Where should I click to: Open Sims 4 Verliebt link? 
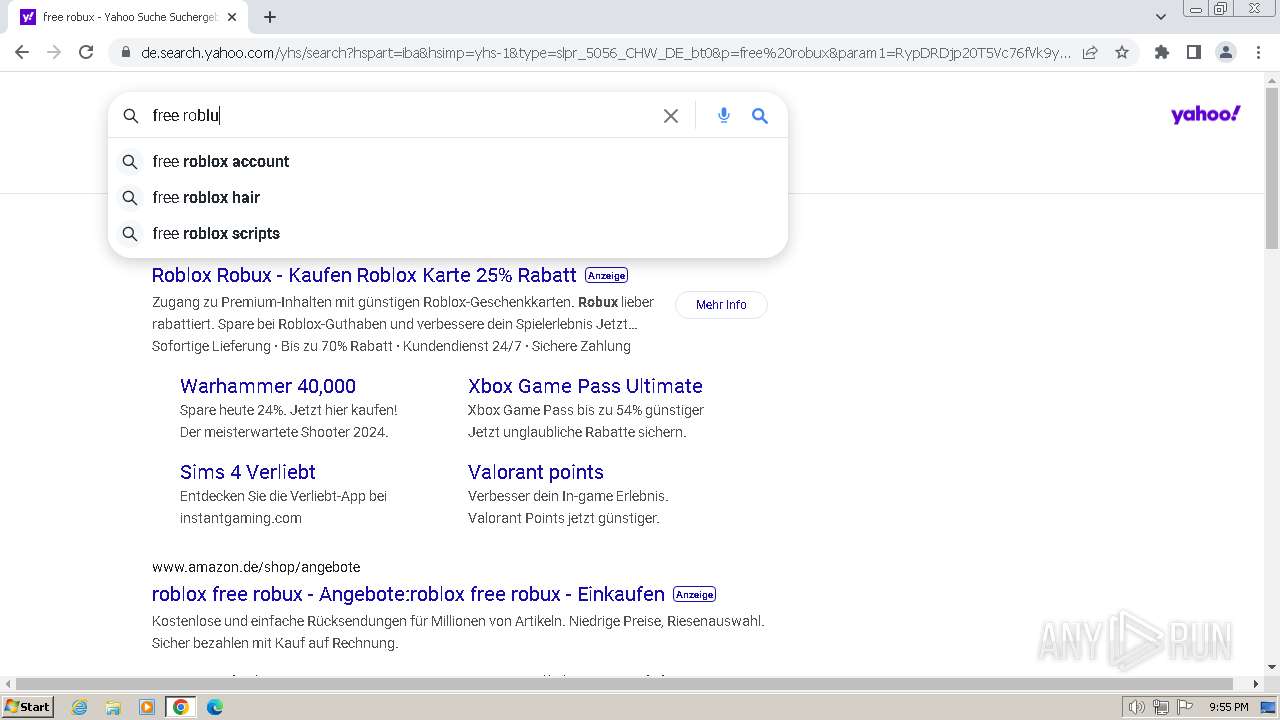tap(248, 472)
